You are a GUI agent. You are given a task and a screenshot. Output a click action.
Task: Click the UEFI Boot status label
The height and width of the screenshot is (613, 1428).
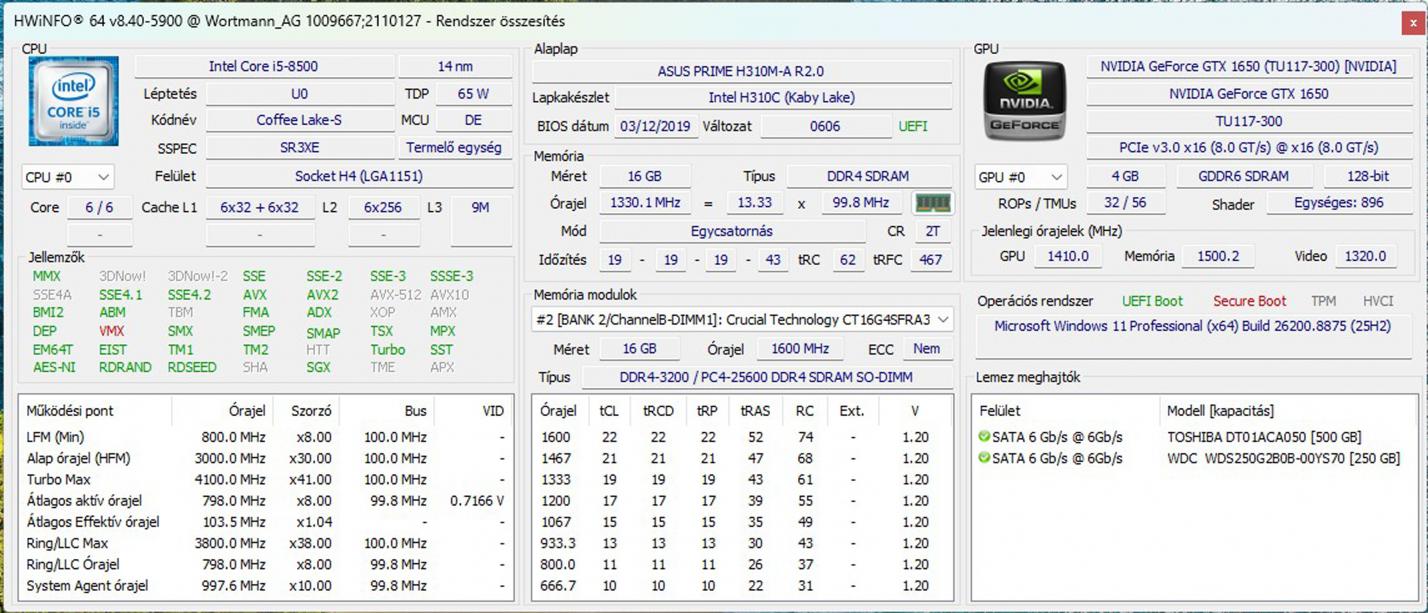click(1152, 301)
